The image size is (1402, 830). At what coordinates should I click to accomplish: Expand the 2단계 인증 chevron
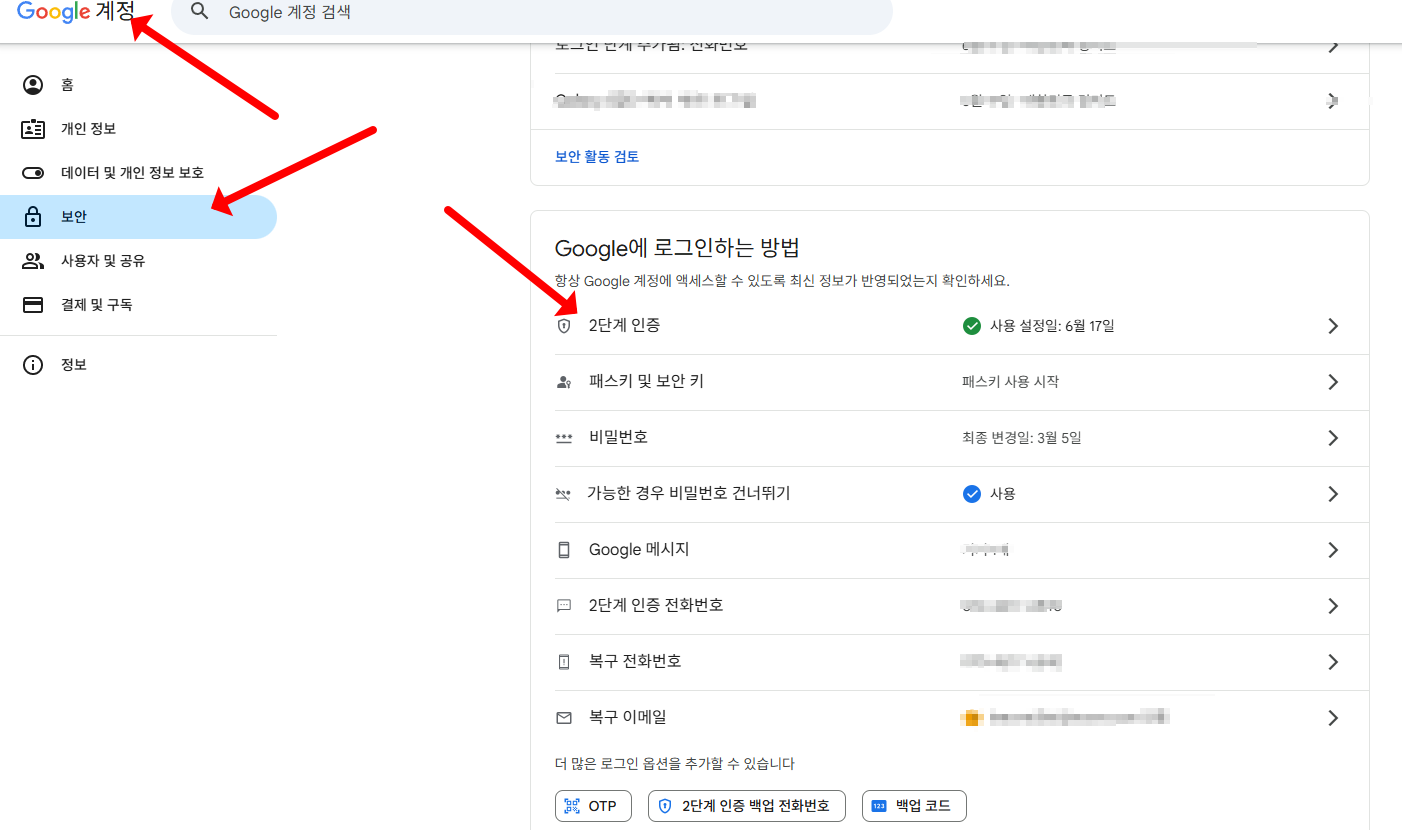(1332, 326)
